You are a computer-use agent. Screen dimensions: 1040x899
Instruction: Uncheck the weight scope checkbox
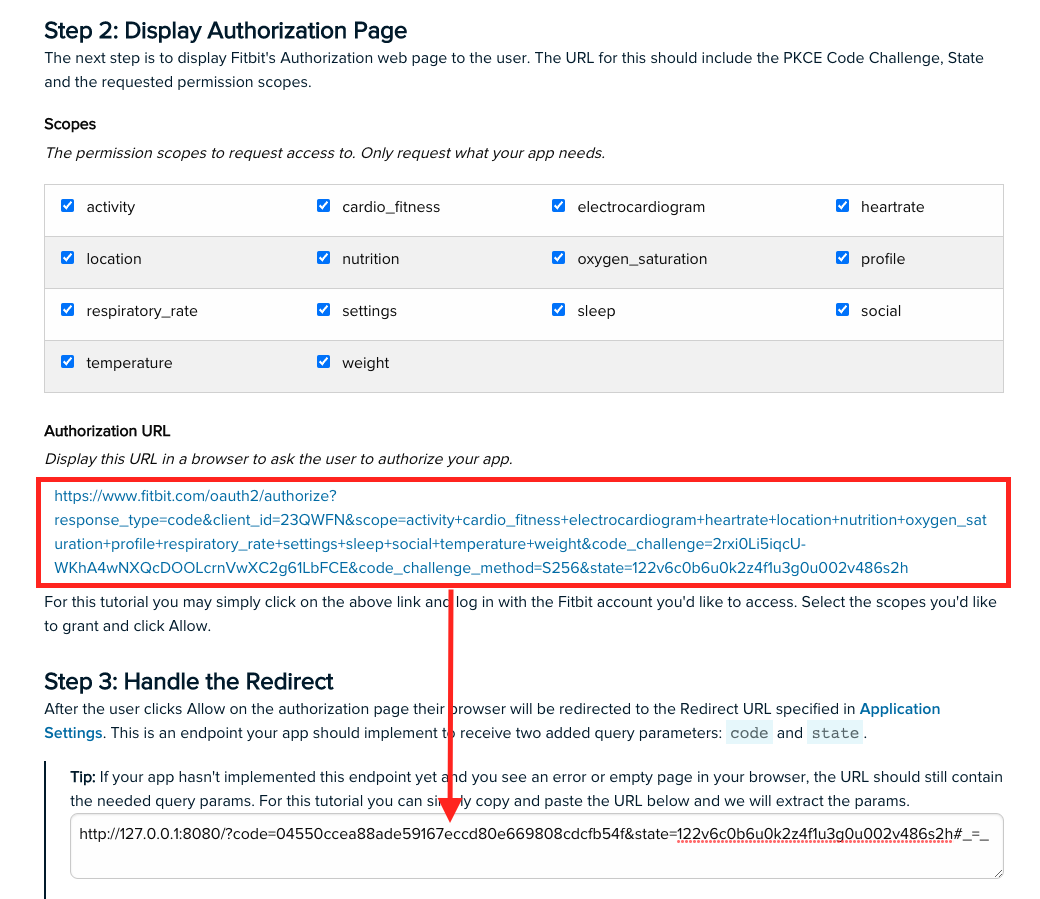point(323,362)
